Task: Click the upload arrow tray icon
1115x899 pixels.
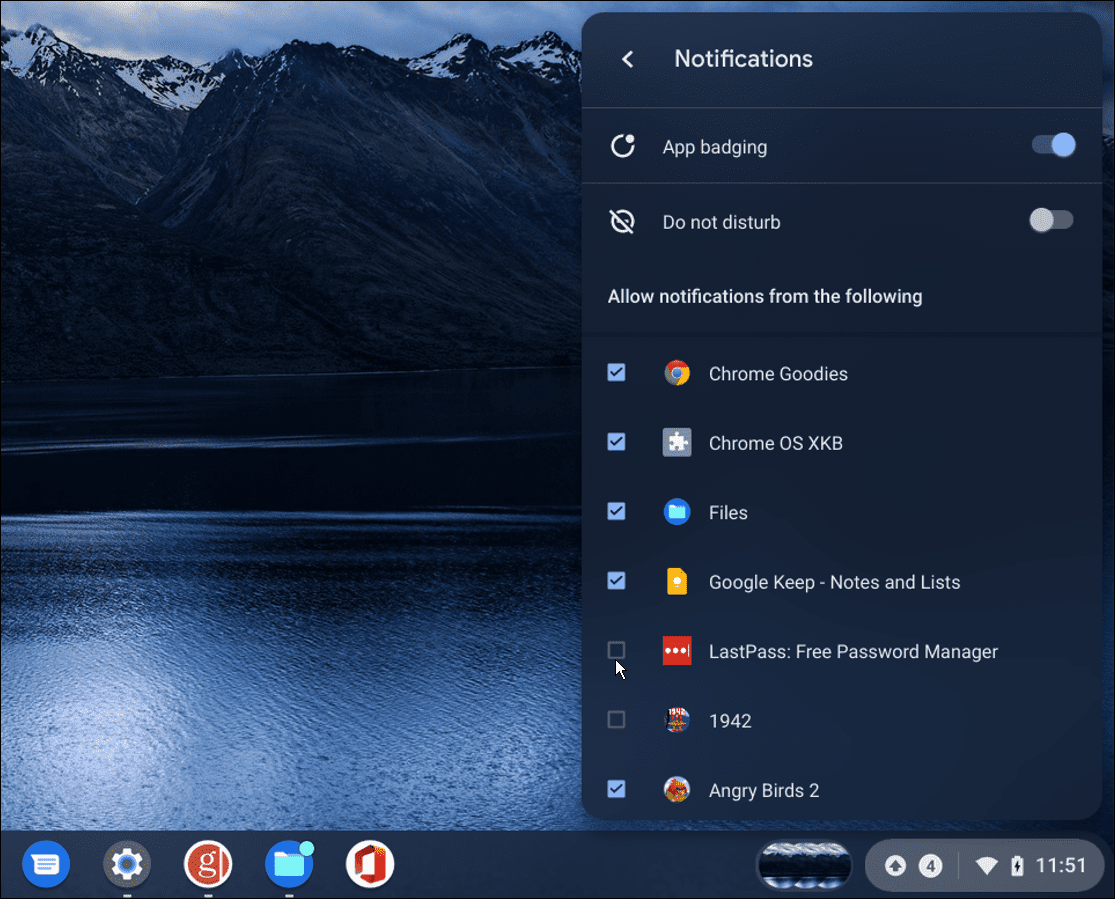Action: point(895,866)
